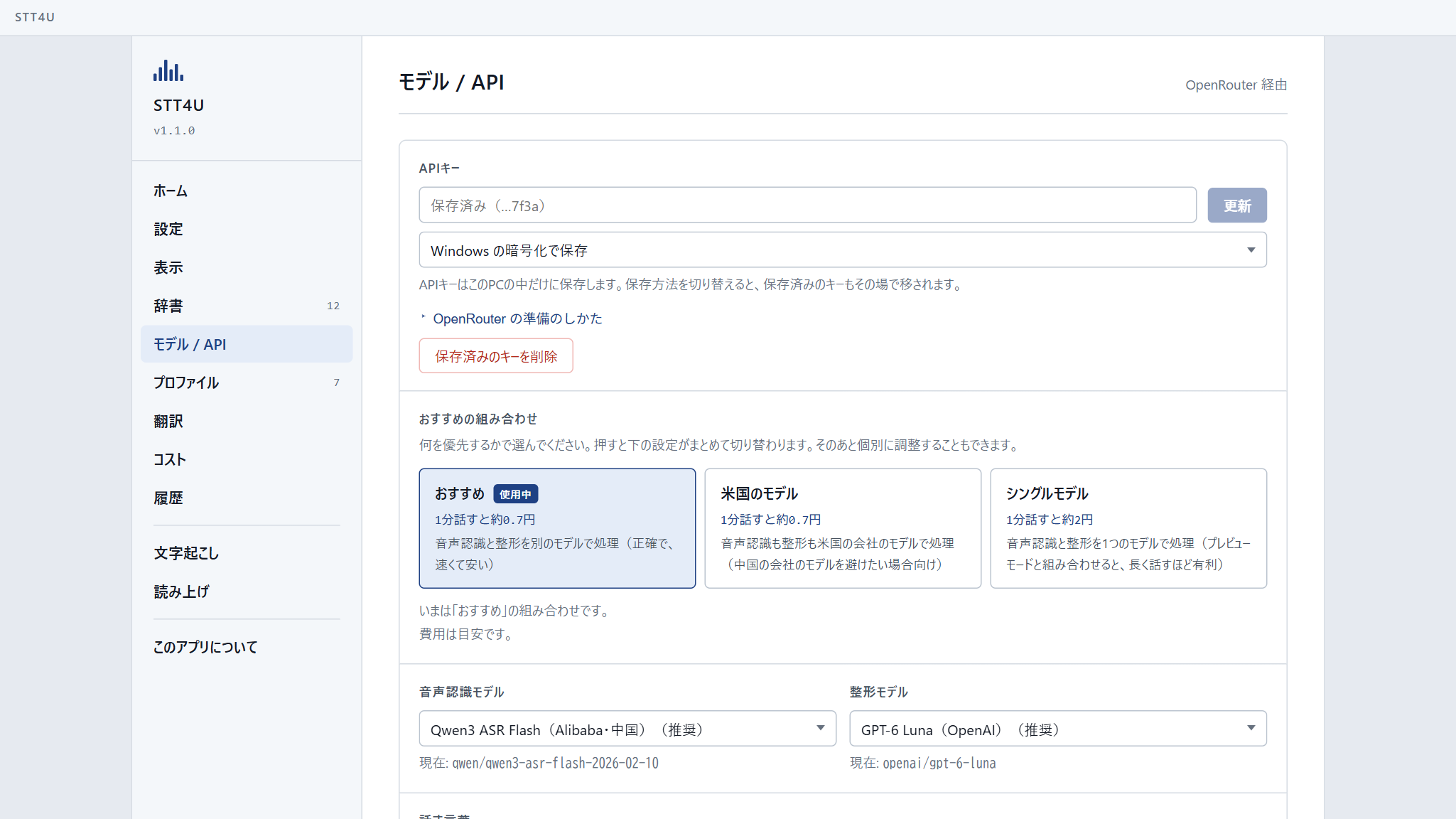Screen dimensions: 1456x819
Task: Click the モデル / API page heading
Action: [x=451, y=82]
